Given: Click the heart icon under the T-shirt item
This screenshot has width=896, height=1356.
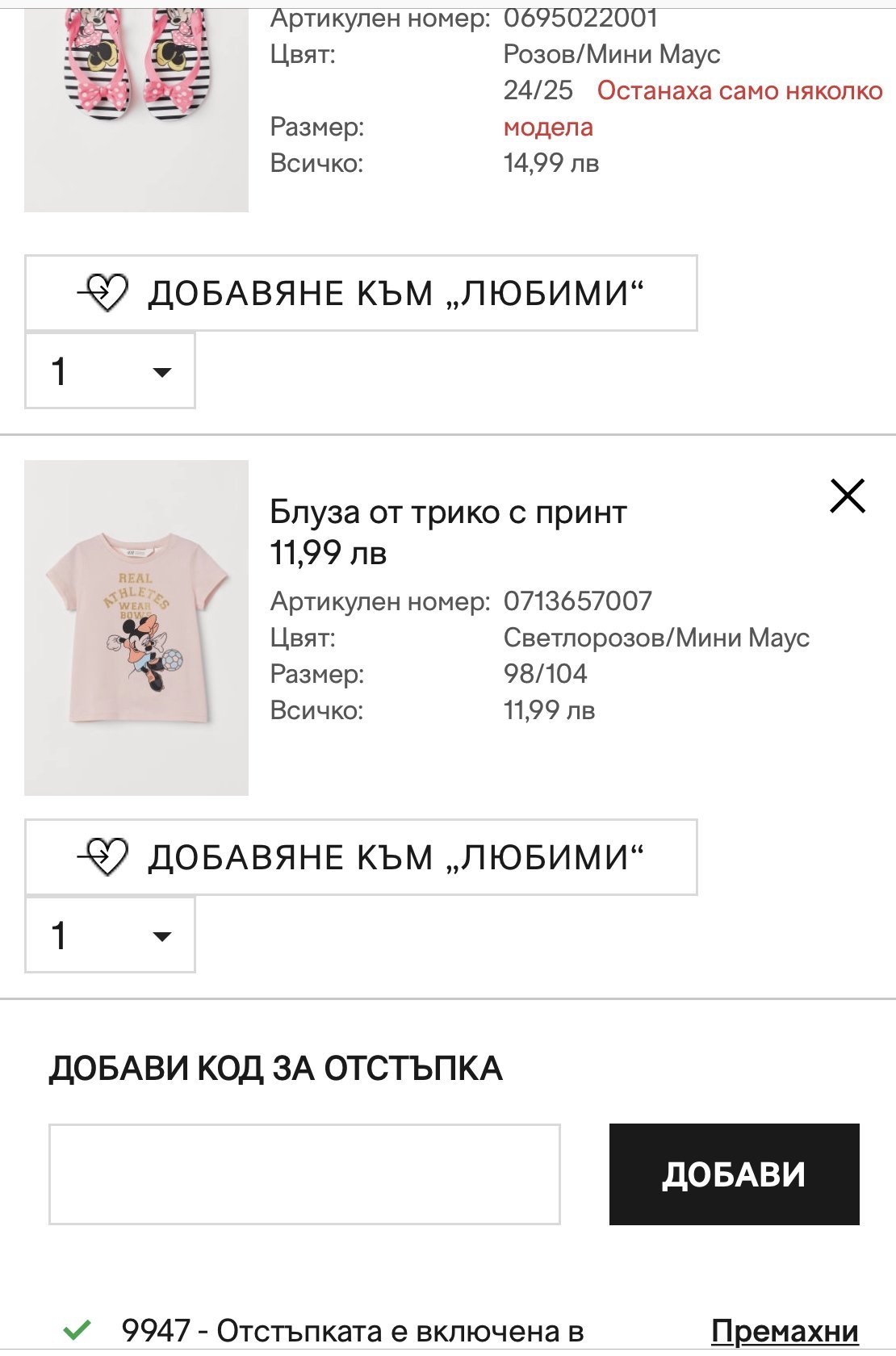Looking at the screenshot, I should point(105,857).
